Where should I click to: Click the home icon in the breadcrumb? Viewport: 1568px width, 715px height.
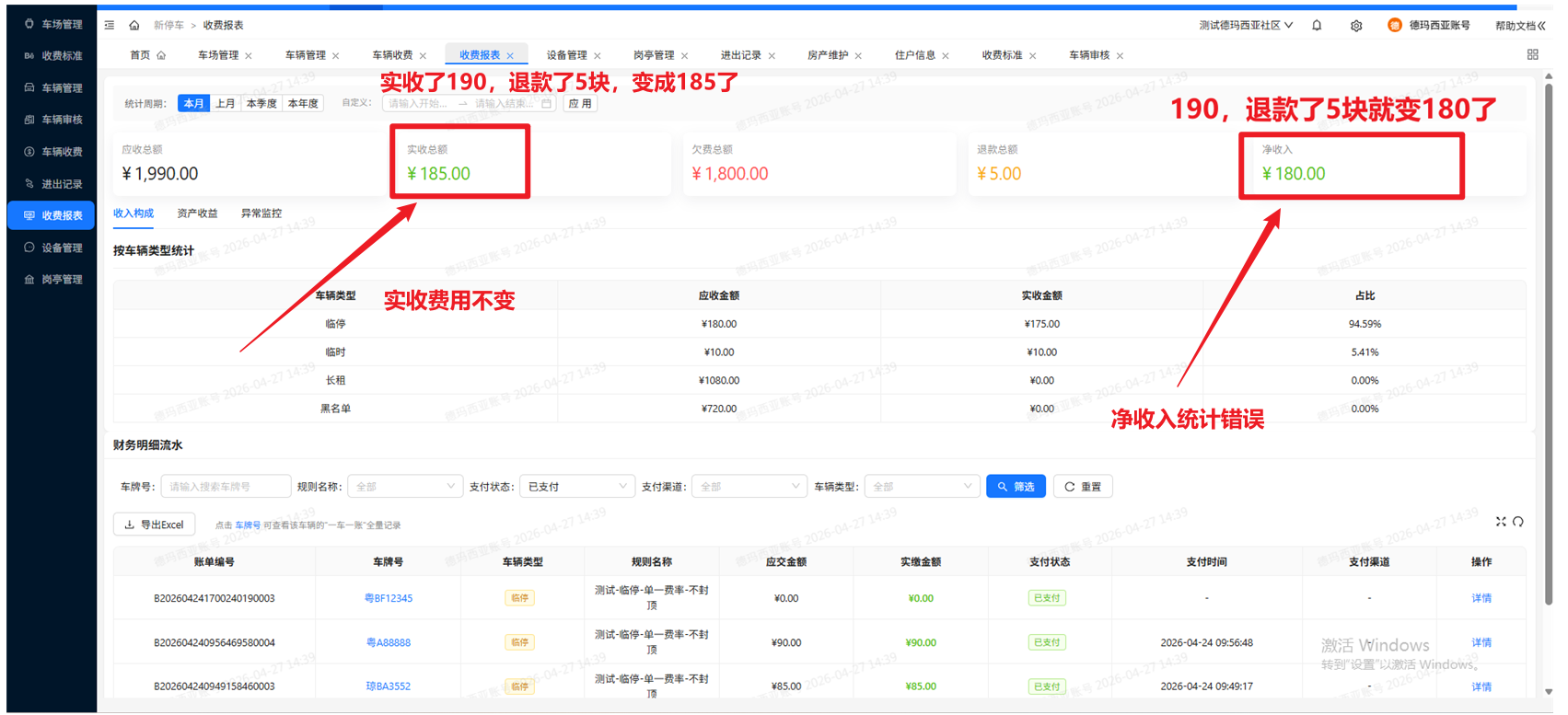134,25
